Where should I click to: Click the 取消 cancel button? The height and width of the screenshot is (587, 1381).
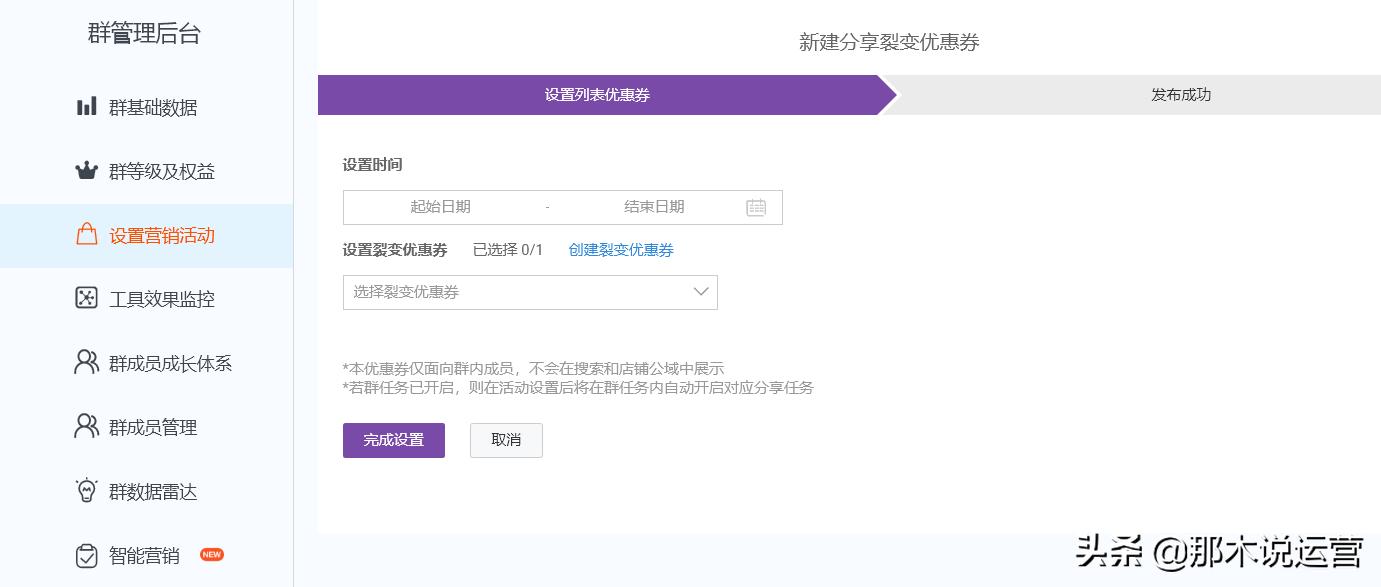(506, 440)
